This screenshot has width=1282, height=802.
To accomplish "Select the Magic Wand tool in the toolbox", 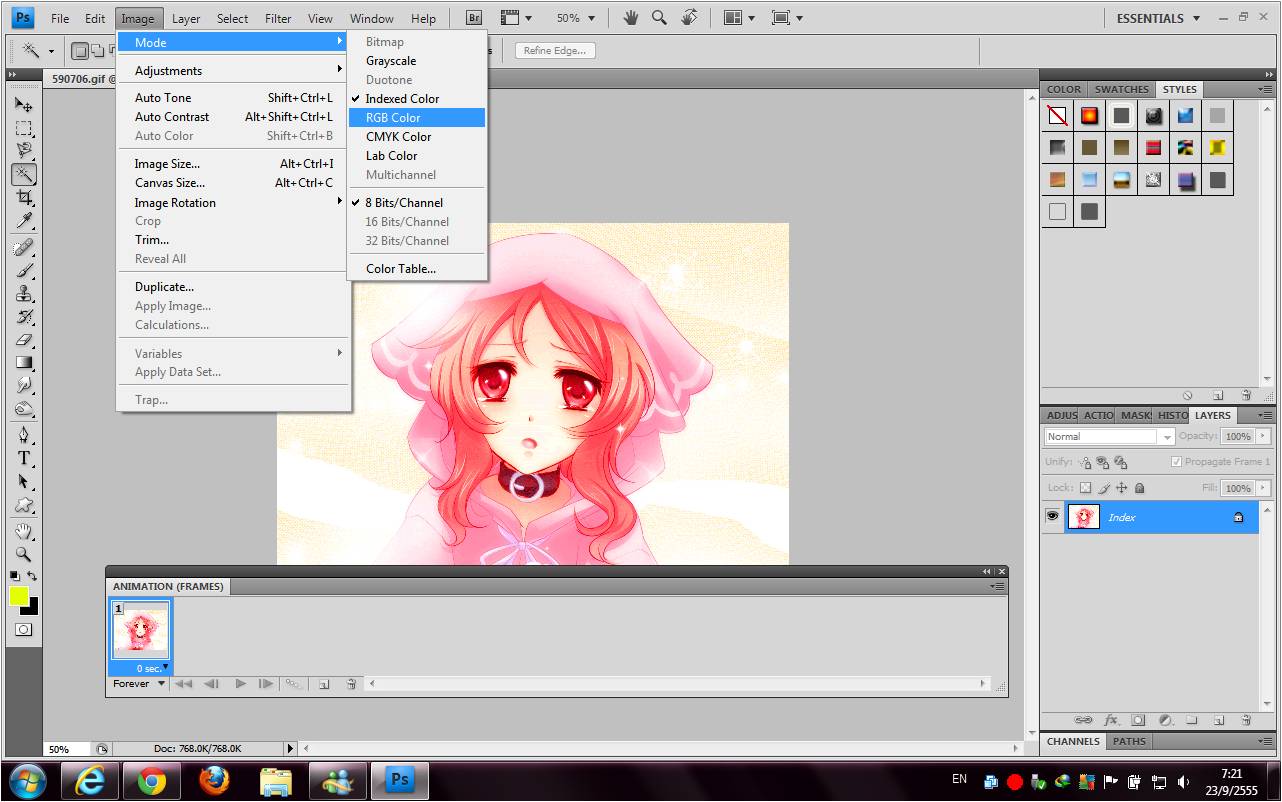I will pyautogui.click(x=24, y=174).
